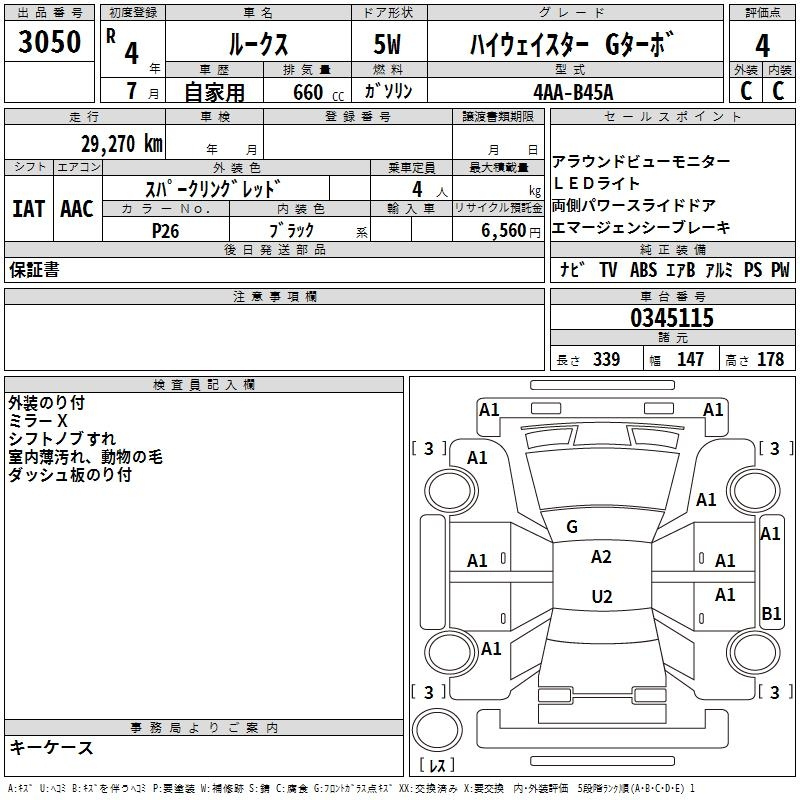Select chassis number 0345115
The image size is (800, 800).
click(x=671, y=318)
